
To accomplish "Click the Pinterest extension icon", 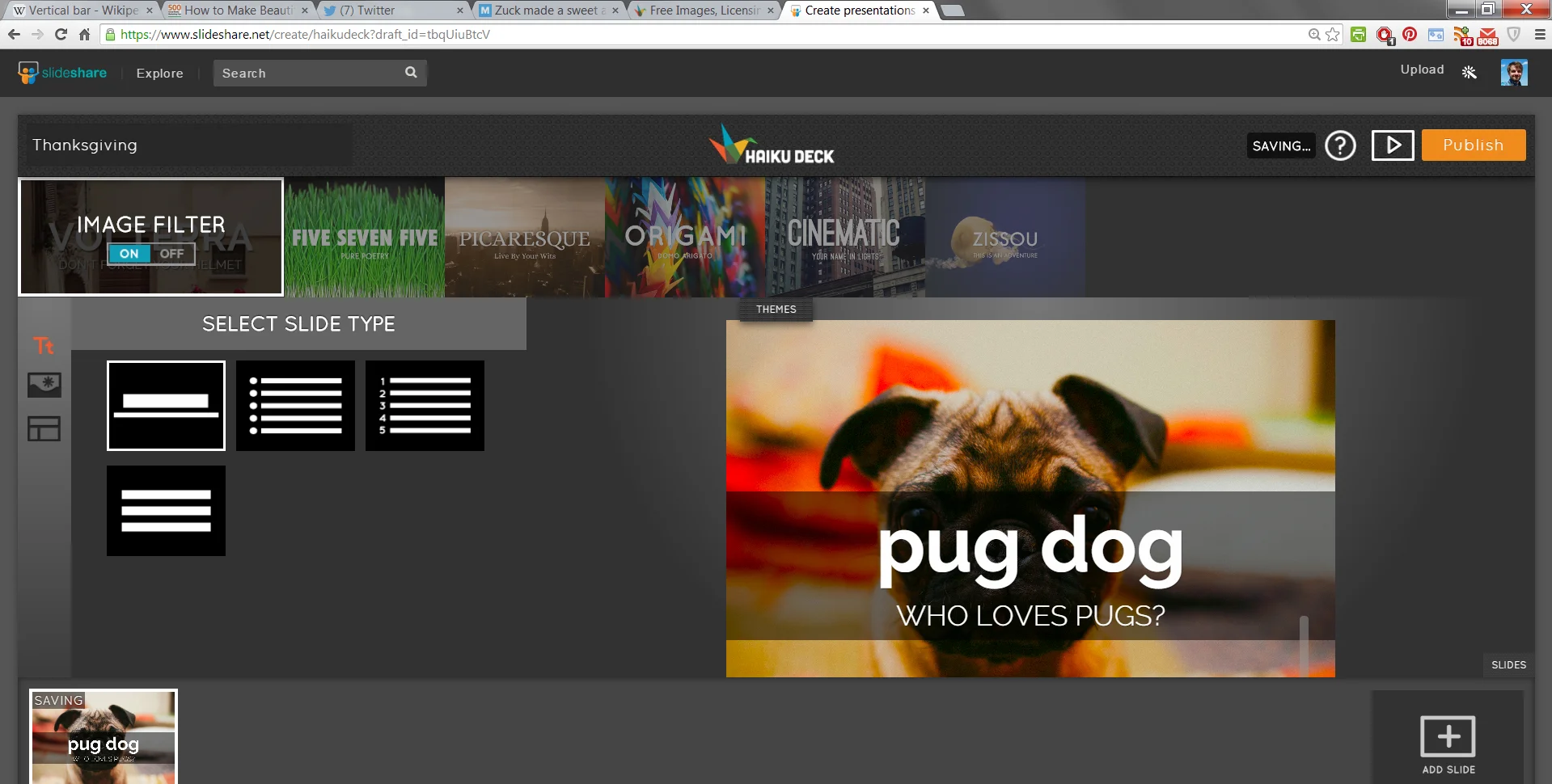I will [x=1410, y=34].
